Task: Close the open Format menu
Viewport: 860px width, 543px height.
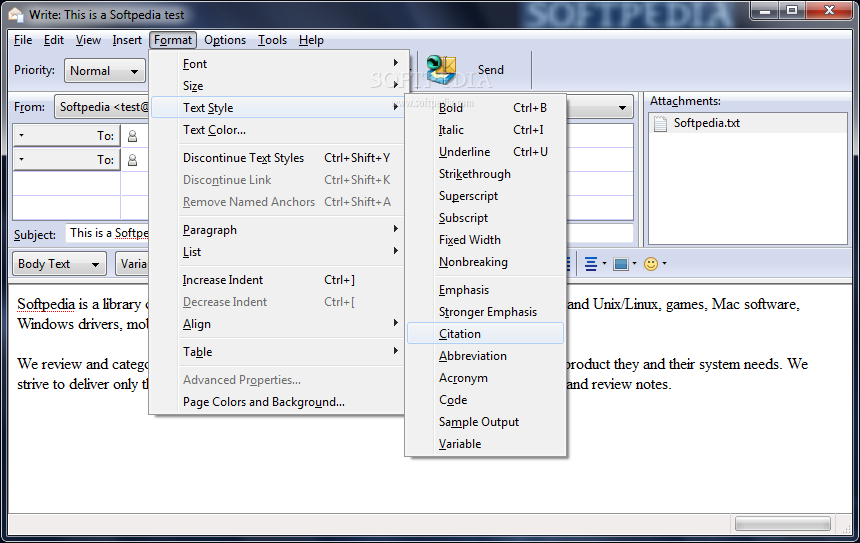Action: pyautogui.click(x=173, y=40)
